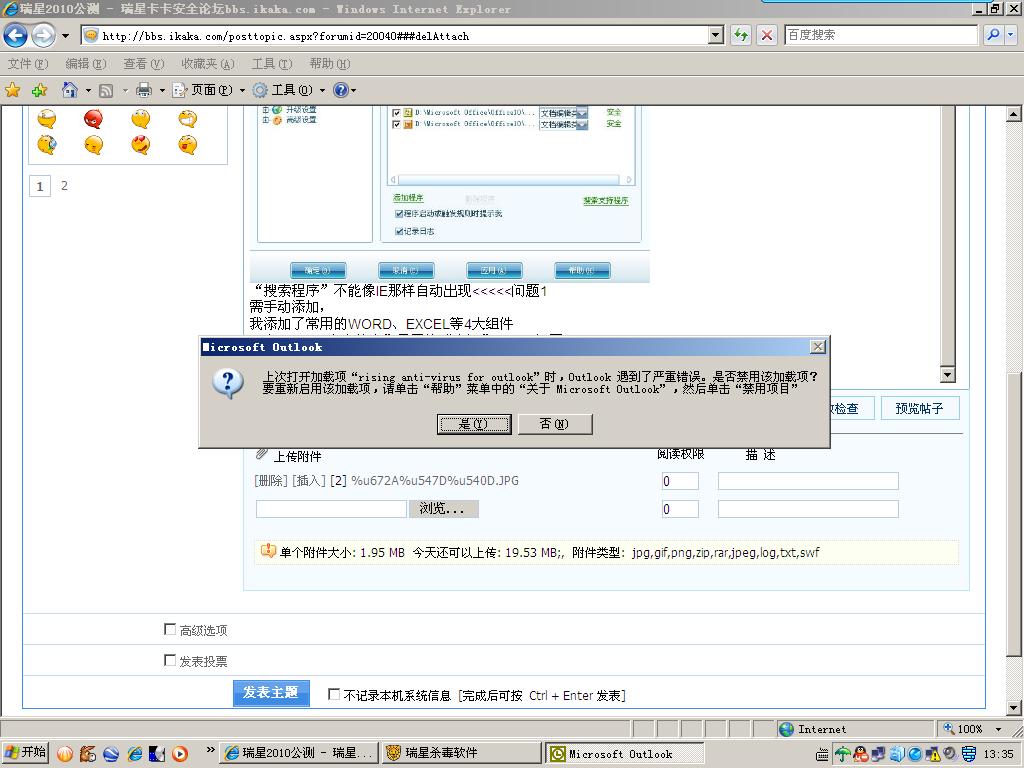
Task: Open the 查看(V) menu
Action: coord(144,64)
